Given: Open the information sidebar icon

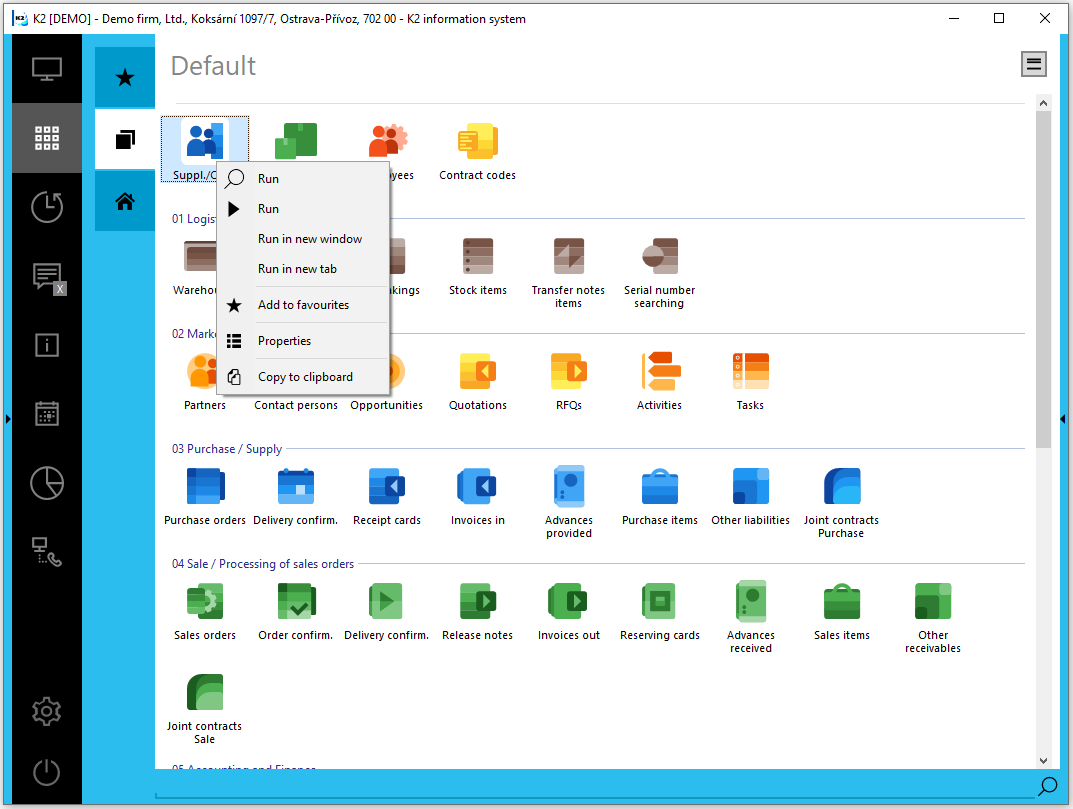Looking at the screenshot, I should tap(47, 345).
